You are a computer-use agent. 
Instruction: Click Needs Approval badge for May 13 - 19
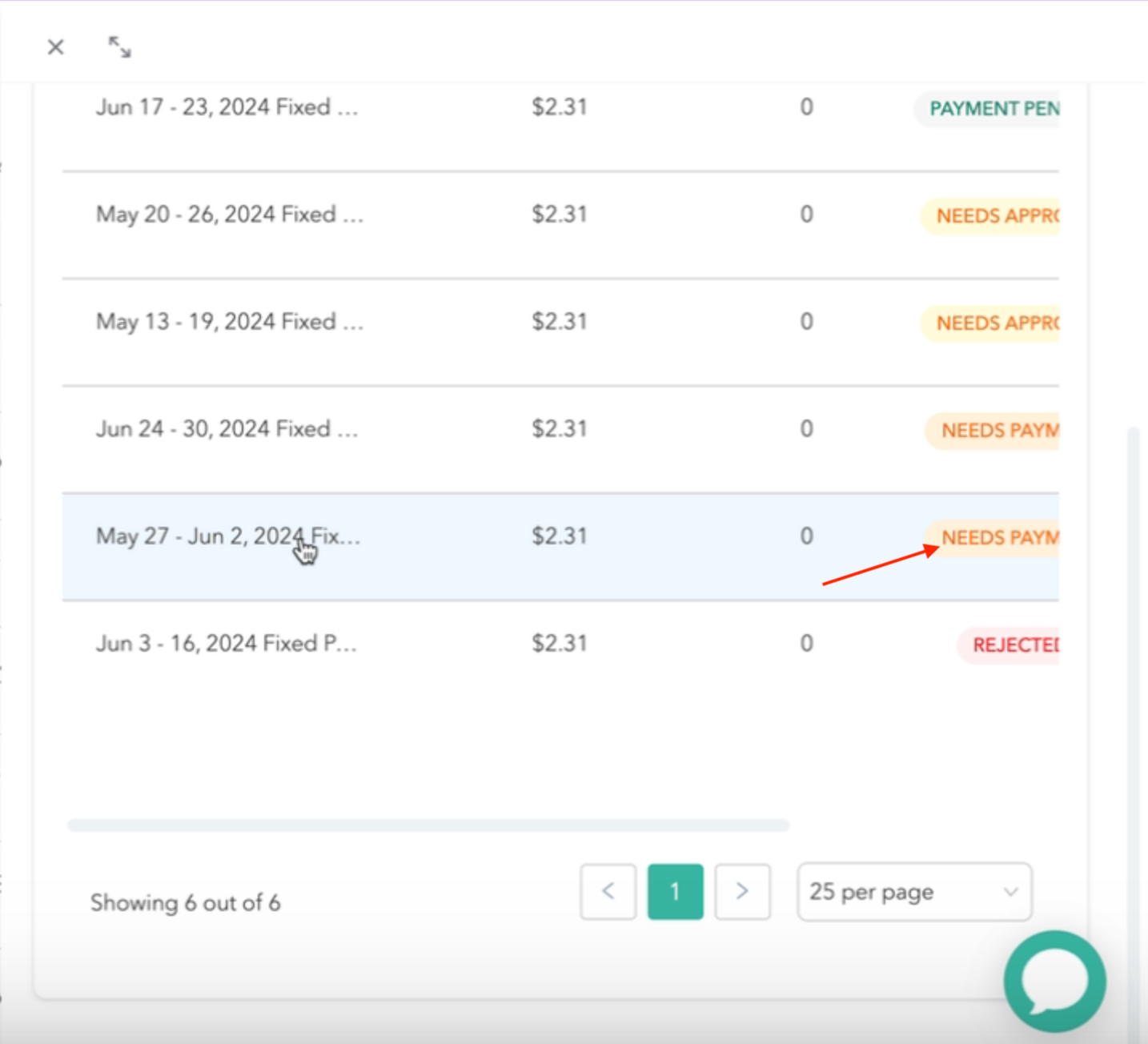tap(996, 323)
